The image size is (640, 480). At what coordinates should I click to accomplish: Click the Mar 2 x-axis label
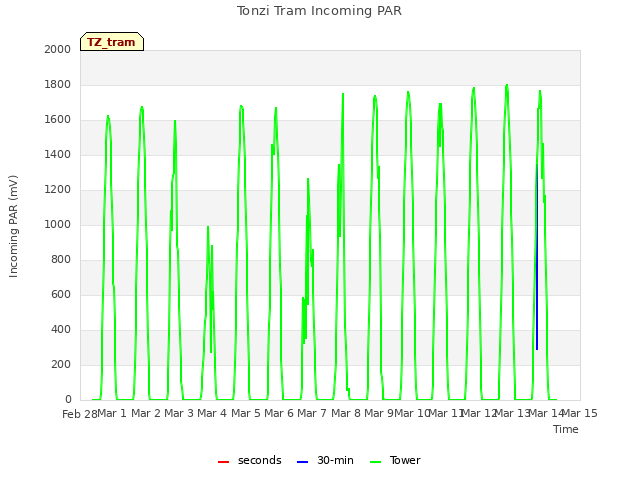[146, 413]
